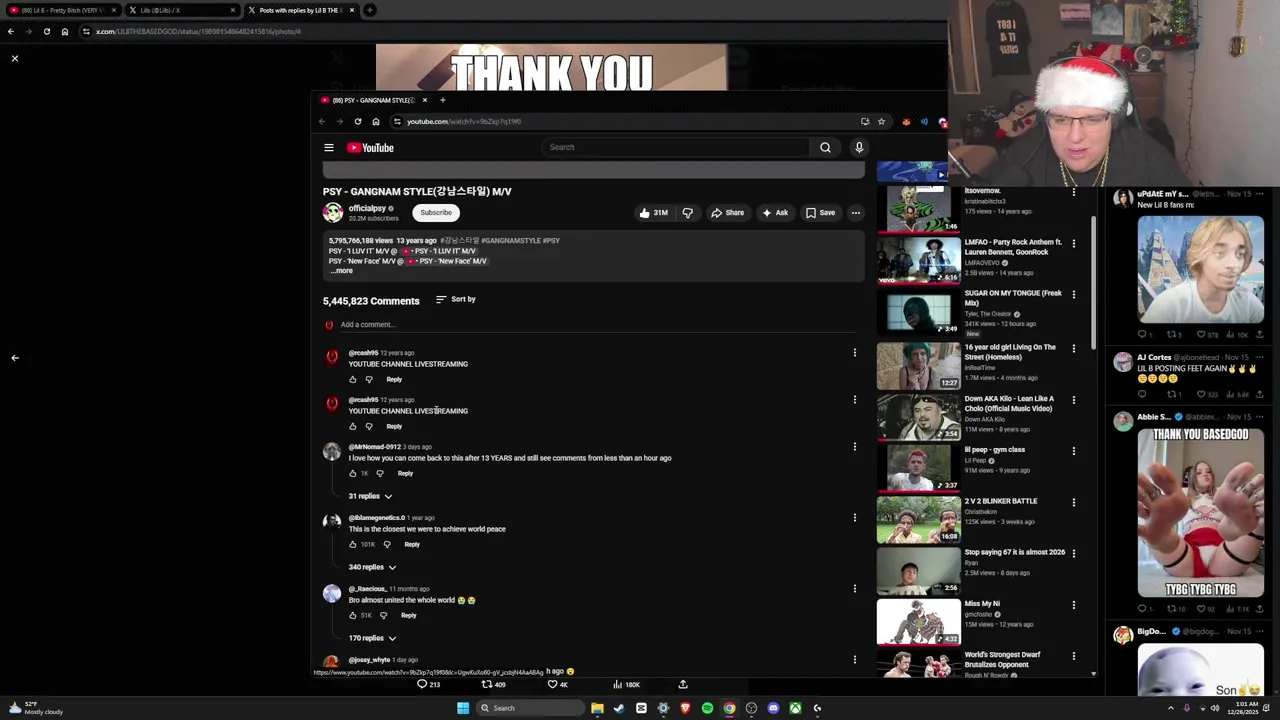Screen dimensions: 1280x720
Task: Open THANK YOU BASEDGOD post image
Action: [x=1200, y=513]
